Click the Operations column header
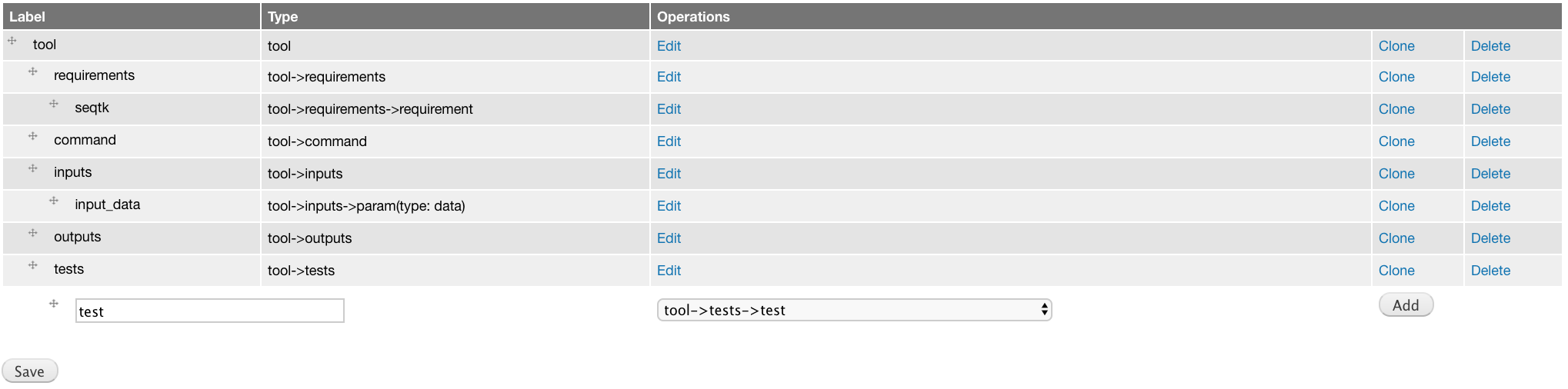1568x389 pixels. [x=1106, y=16]
